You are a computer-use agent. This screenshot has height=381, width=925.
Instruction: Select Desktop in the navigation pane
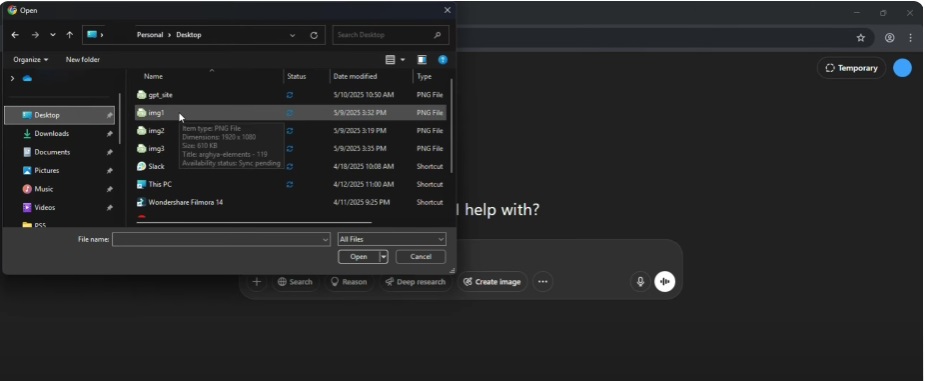click(x=59, y=115)
